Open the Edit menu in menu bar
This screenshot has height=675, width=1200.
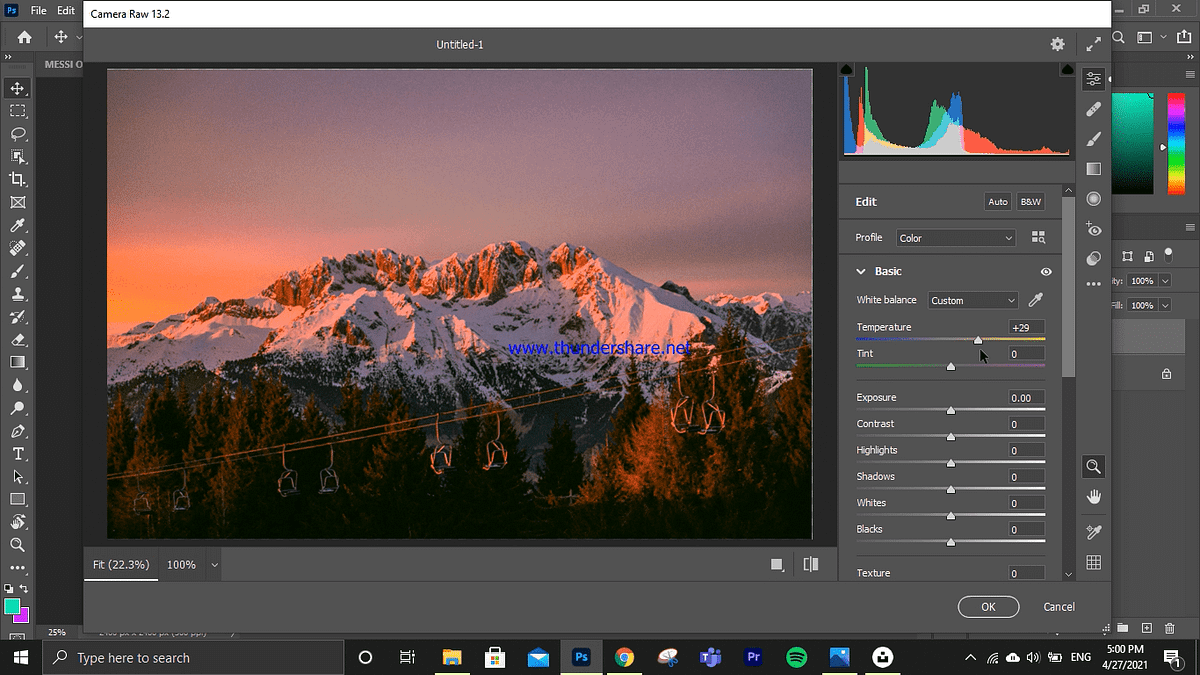tap(66, 10)
